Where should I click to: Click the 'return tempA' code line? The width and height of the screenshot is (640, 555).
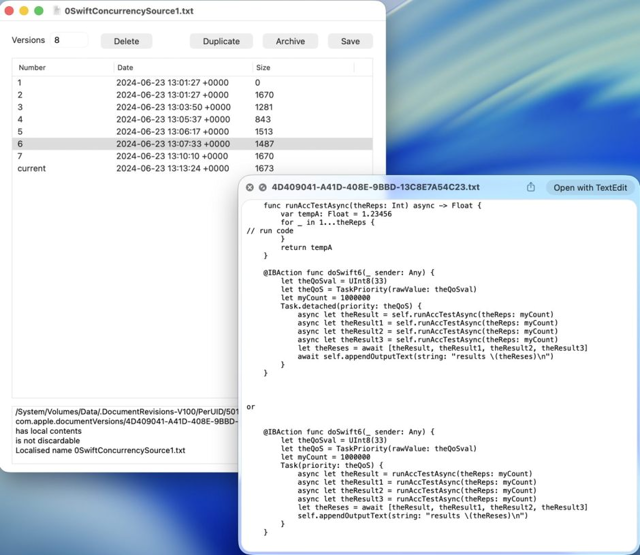[307, 247]
